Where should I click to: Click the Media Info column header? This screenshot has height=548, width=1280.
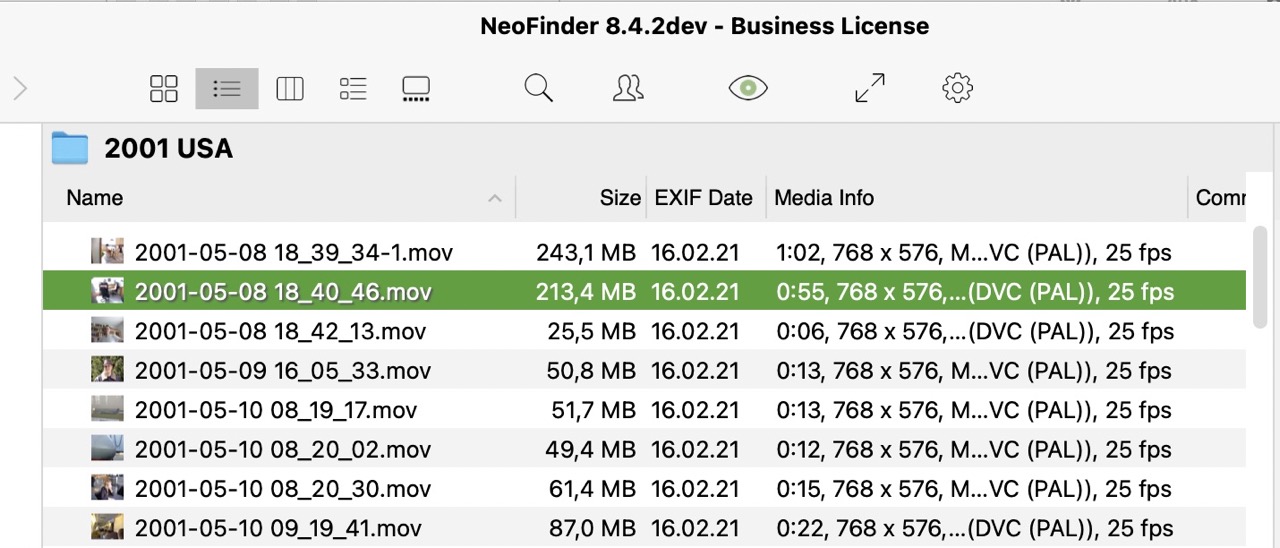[x=824, y=198]
